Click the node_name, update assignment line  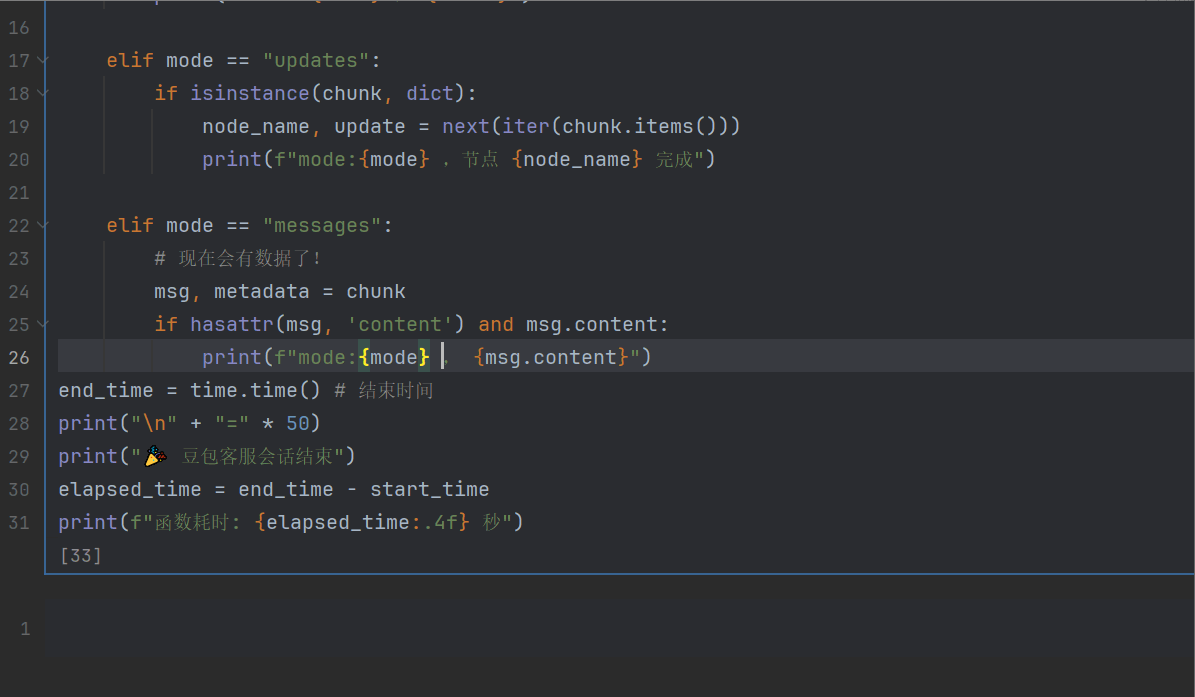[471, 126]
